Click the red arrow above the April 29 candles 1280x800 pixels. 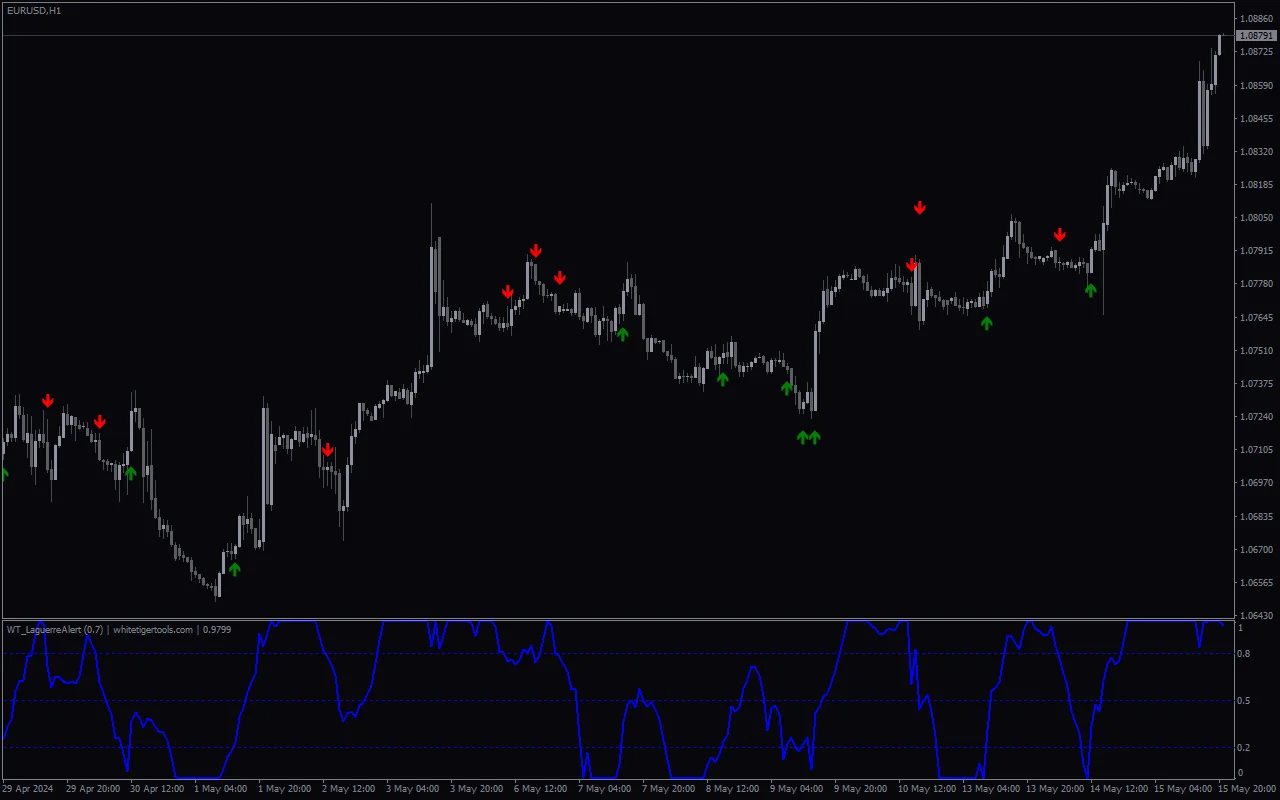click(48, 401)
